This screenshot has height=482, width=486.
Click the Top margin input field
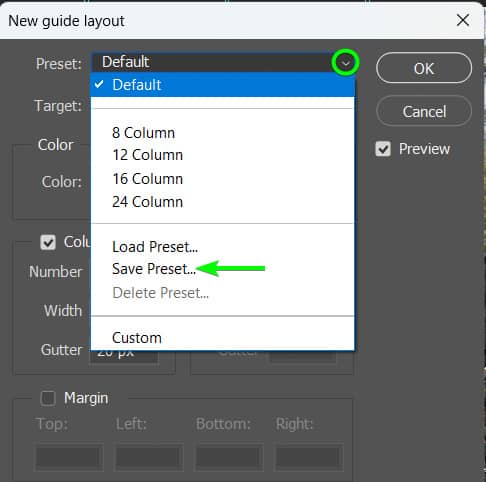(x=69, y=457)
